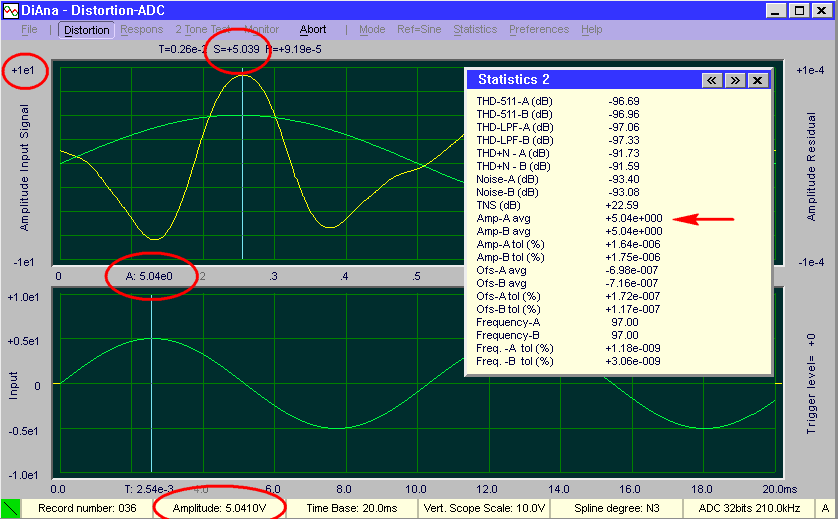Click the TNS (dB) row
The image size is (838, 519).
558,205
